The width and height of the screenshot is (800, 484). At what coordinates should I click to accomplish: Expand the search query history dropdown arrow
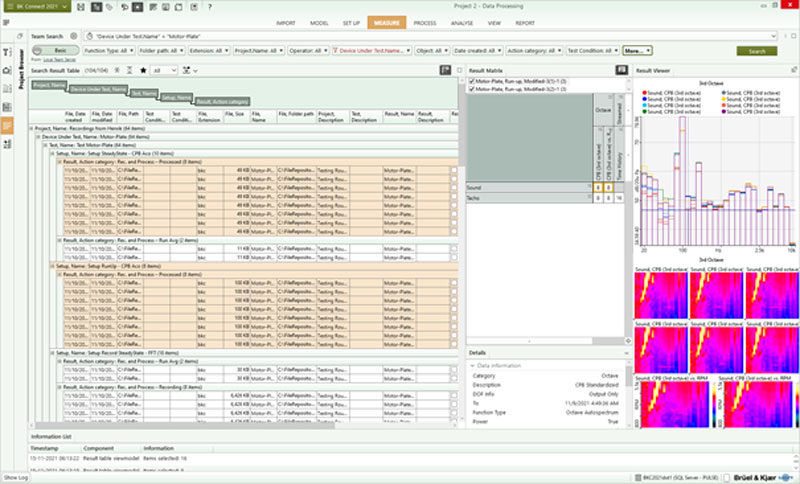click(x=773, y=36)
